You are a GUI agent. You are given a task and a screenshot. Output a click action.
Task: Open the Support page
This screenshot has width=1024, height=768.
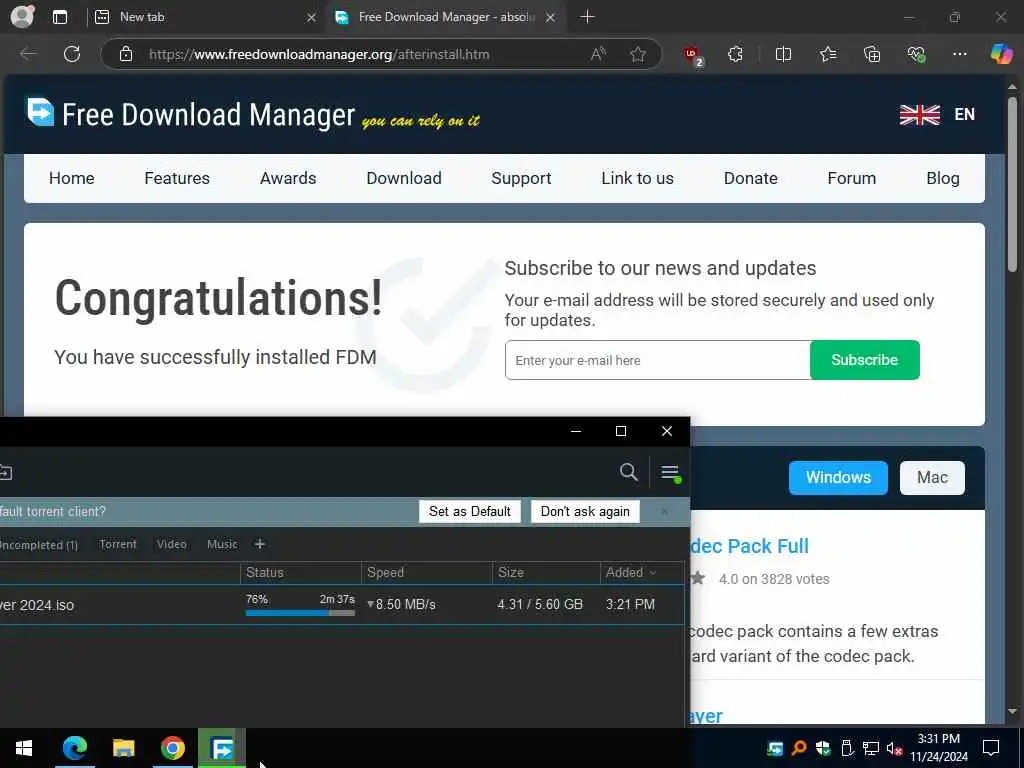(521, 178)
